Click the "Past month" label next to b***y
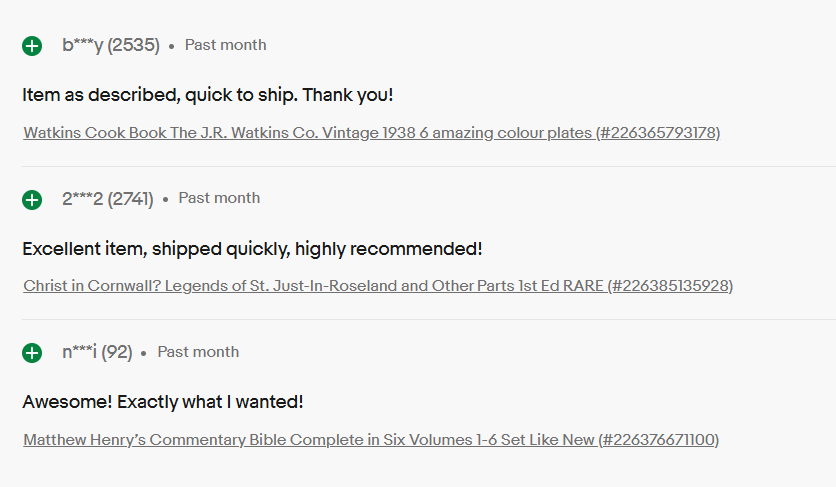 pos(225,45)
